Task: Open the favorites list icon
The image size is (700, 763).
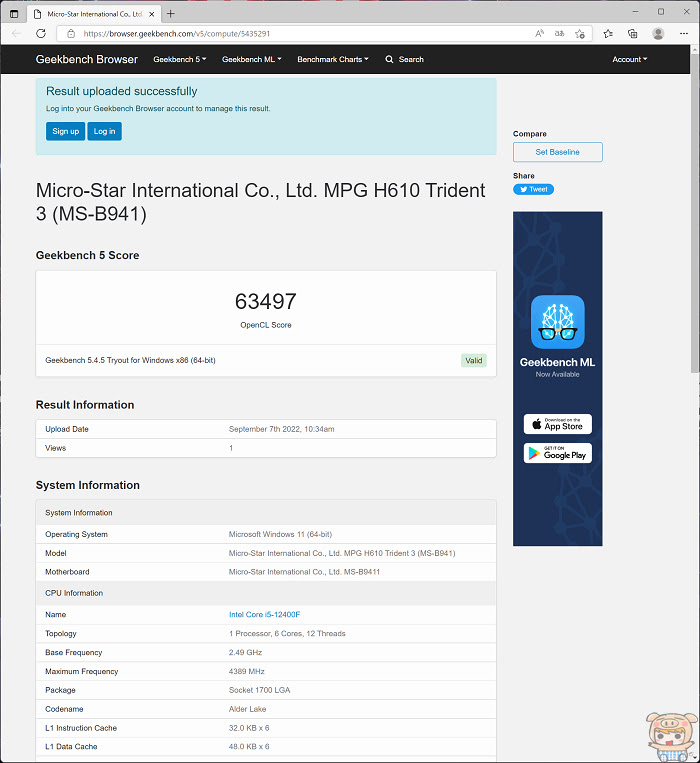Action: tap(608, 34)
